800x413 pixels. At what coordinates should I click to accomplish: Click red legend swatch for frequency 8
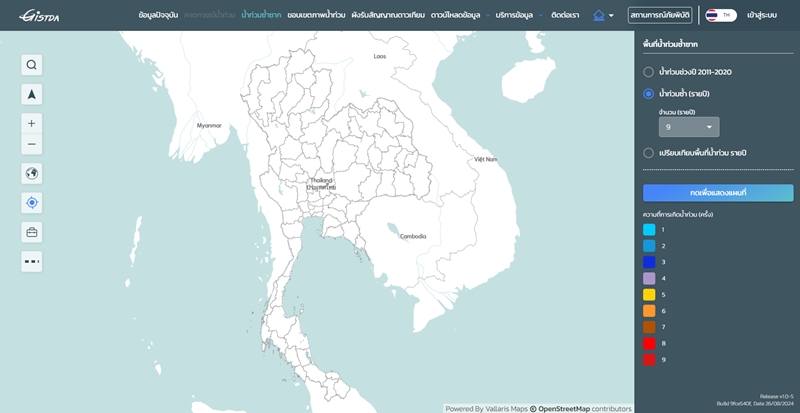click(x=649, y=343)
